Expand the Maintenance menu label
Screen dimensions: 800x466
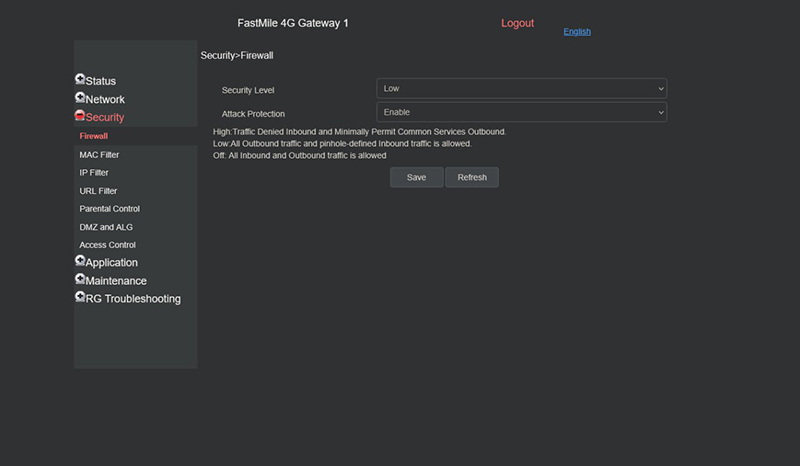116,281
